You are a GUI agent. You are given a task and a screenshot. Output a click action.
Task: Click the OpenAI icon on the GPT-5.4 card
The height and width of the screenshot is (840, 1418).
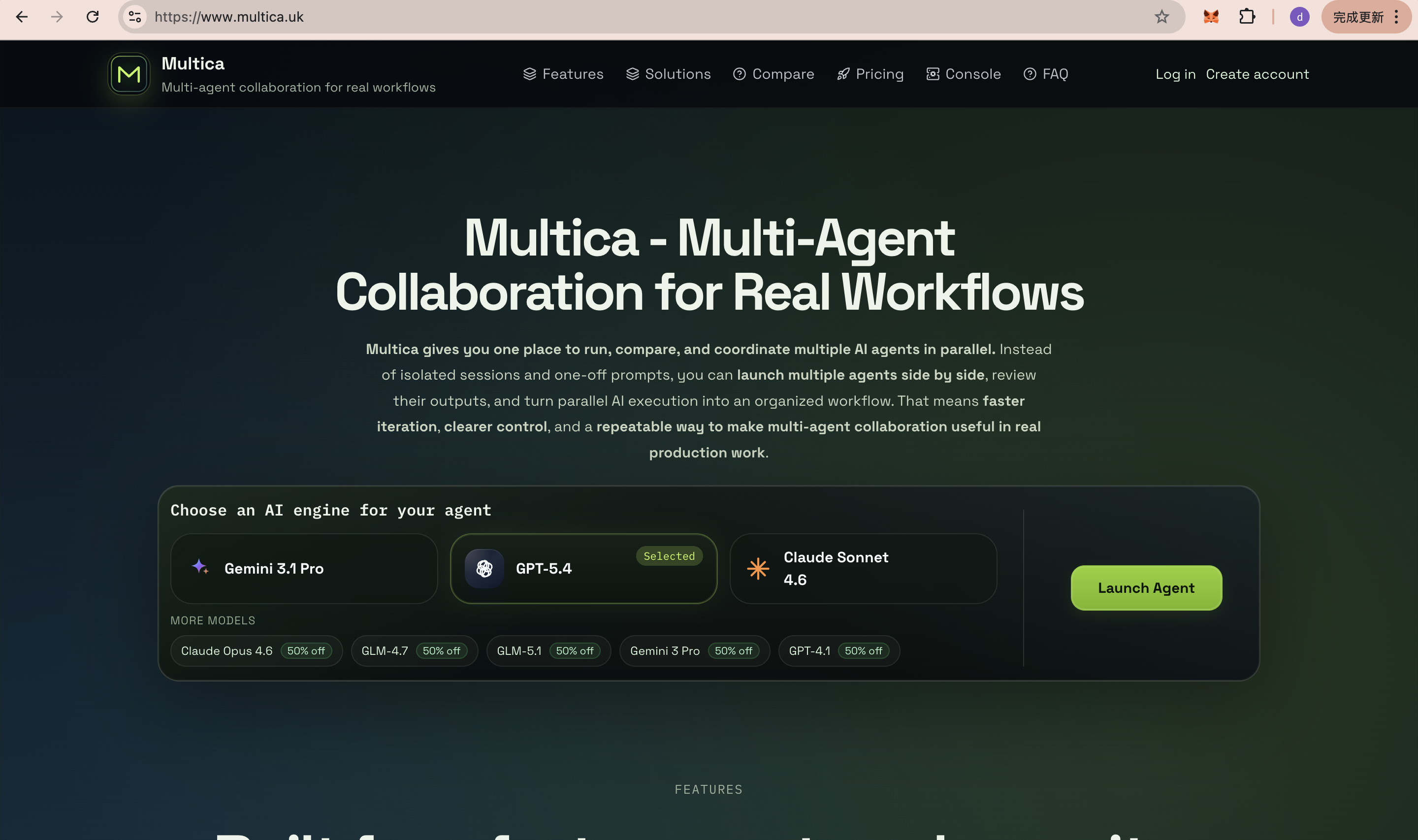pyautogui.click(x=483, y=568)
